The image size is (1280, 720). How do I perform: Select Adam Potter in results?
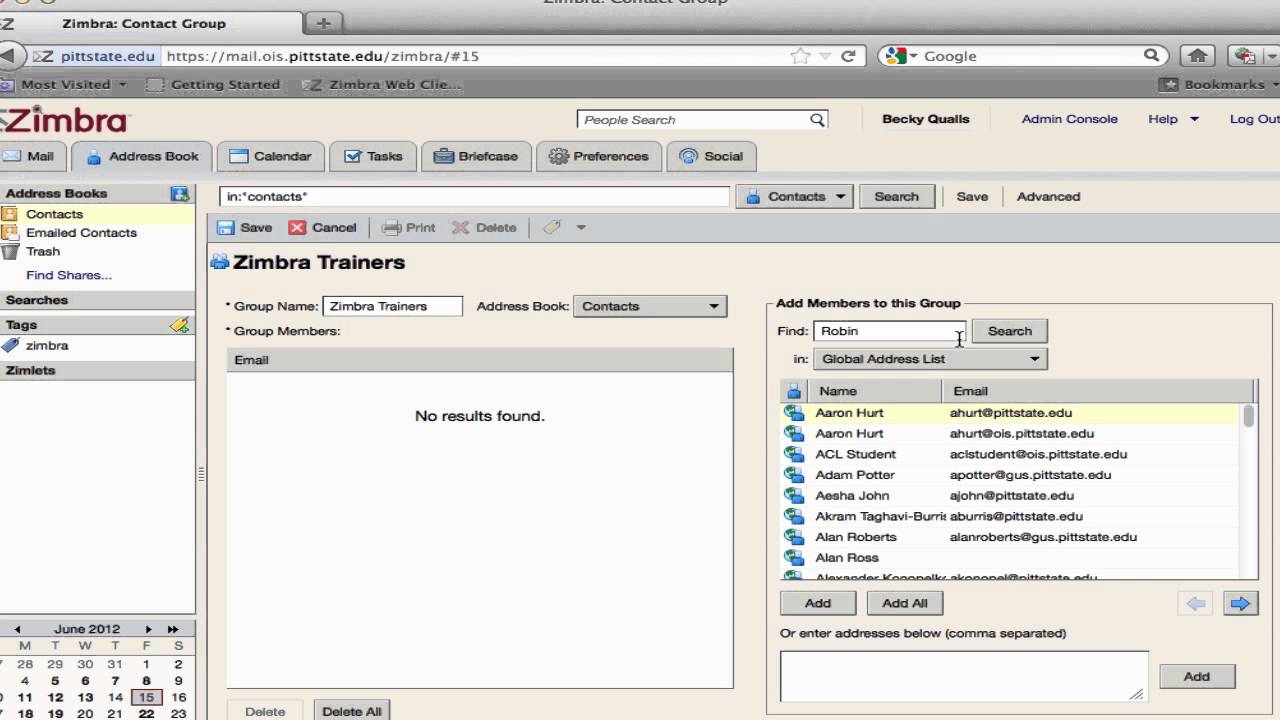click(1010, 475)
